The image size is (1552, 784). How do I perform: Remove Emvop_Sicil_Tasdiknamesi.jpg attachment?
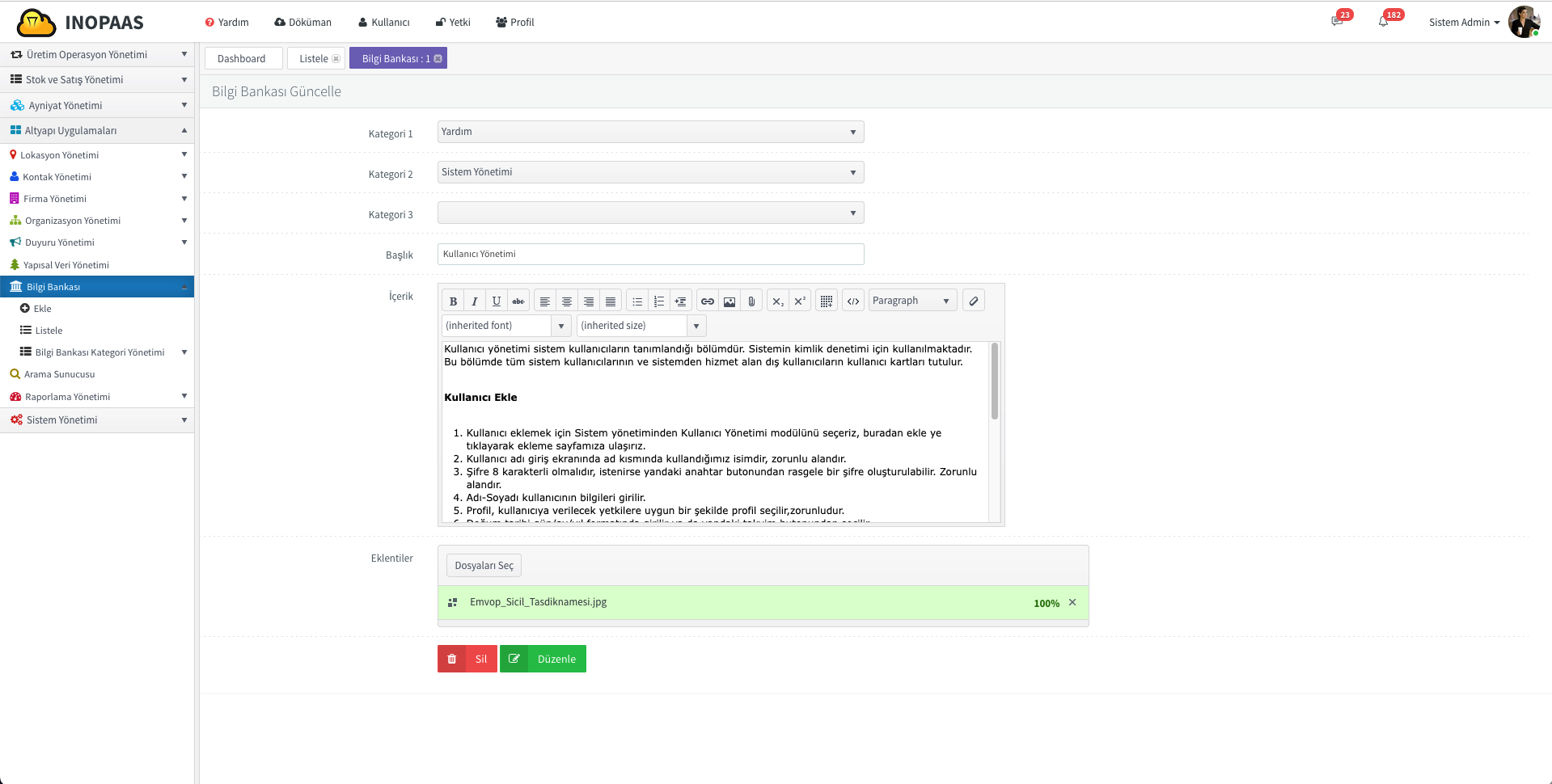point(1072,602)
